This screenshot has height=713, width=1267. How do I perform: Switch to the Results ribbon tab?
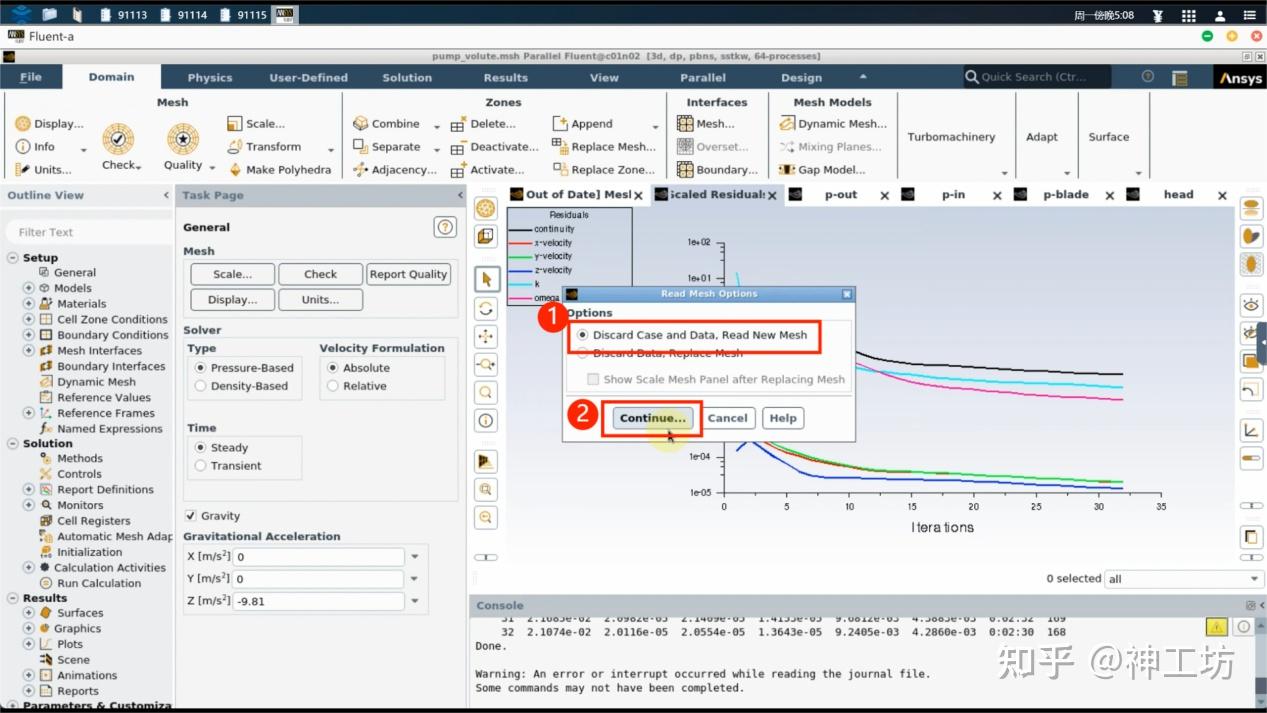click(505, 78)
